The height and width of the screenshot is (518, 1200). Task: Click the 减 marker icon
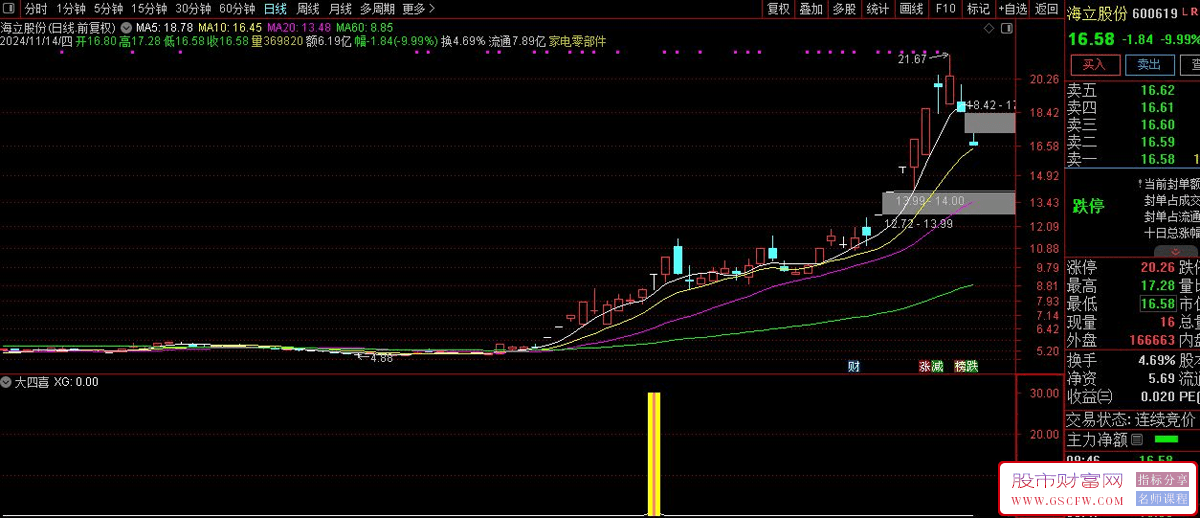coord(936,366)
